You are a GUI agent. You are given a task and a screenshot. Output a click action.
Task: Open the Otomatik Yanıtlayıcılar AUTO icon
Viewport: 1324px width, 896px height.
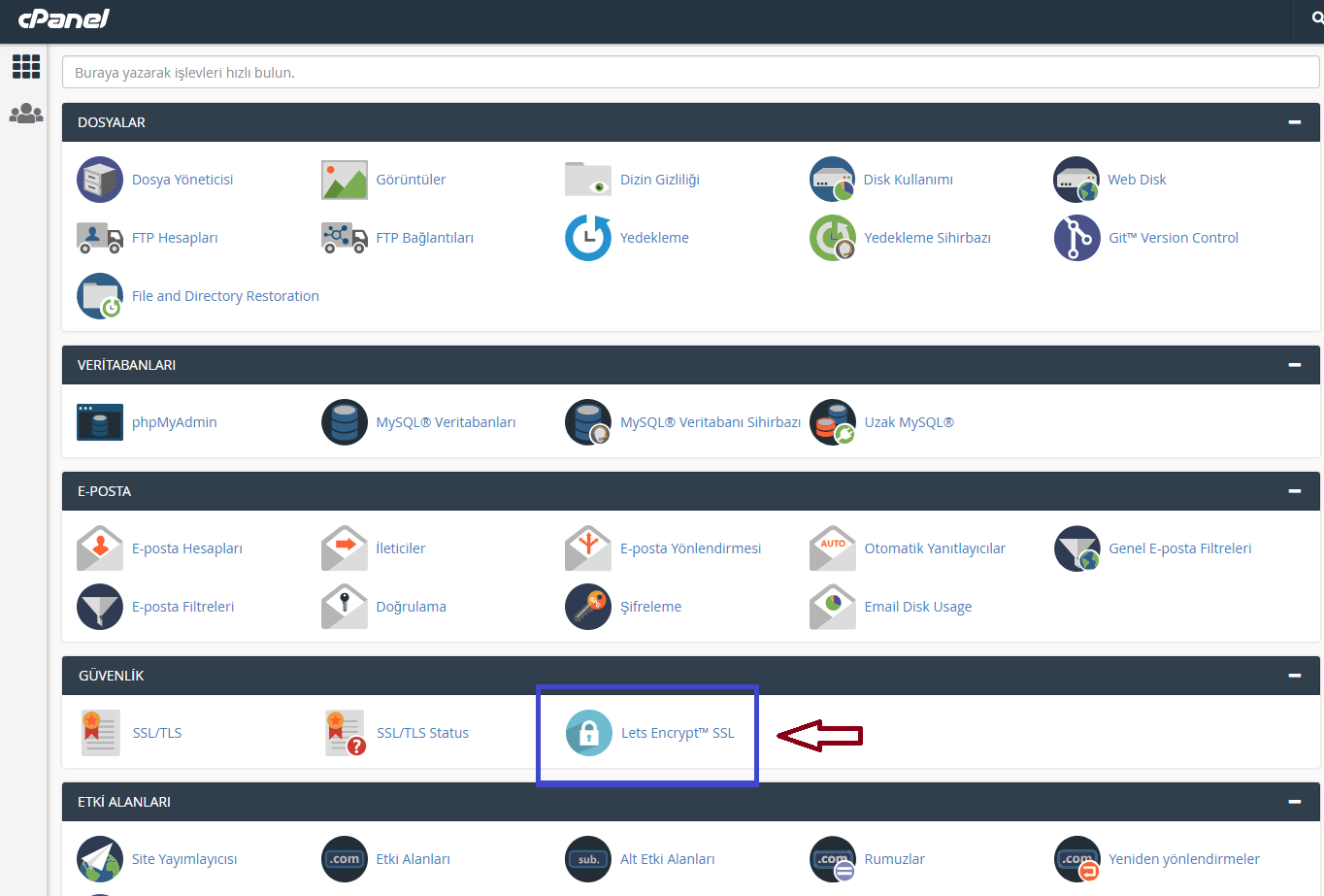click(833, 548)
